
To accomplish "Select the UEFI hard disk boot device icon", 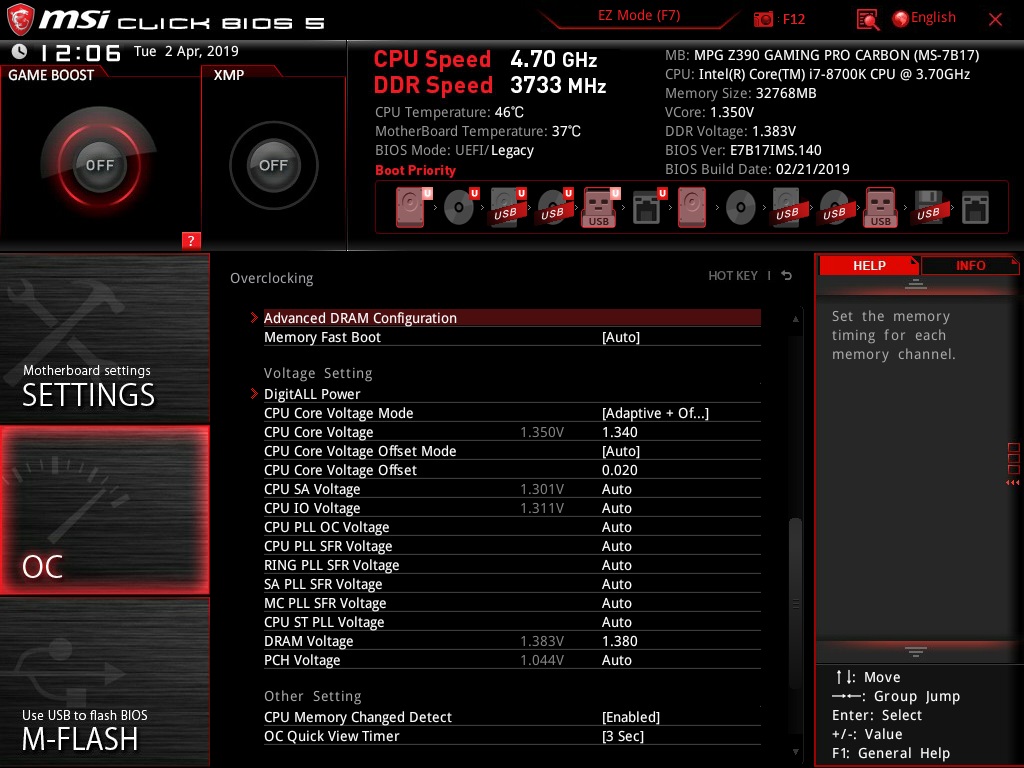I will point(413,207).
